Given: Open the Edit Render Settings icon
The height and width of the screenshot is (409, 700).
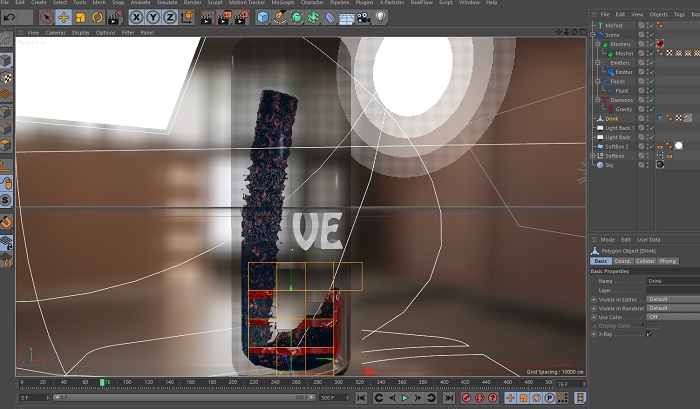Looking at the screenshot, I should [241, 18].
